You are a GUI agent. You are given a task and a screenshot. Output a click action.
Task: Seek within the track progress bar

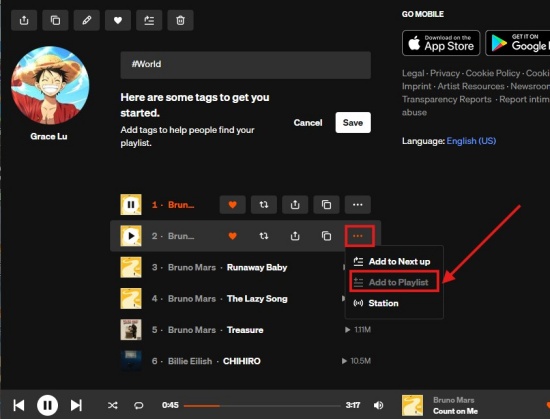[x=262, y=406]
